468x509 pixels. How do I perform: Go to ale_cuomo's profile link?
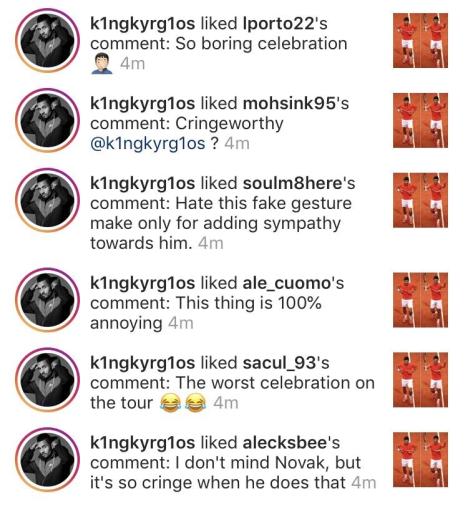pos(287,284)
